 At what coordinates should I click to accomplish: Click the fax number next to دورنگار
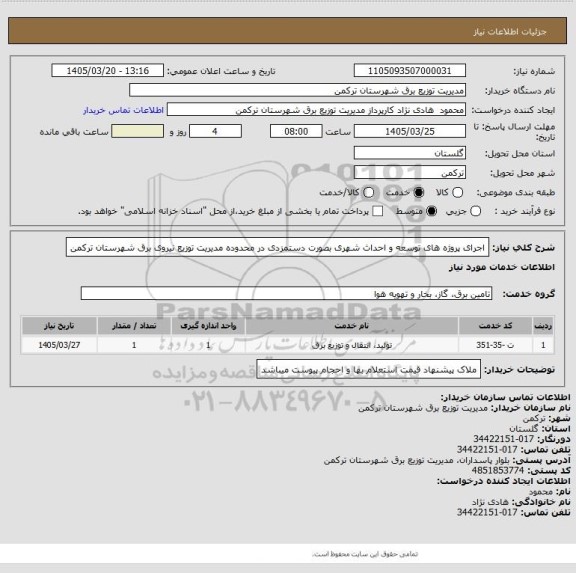click(x=503, y=439)
